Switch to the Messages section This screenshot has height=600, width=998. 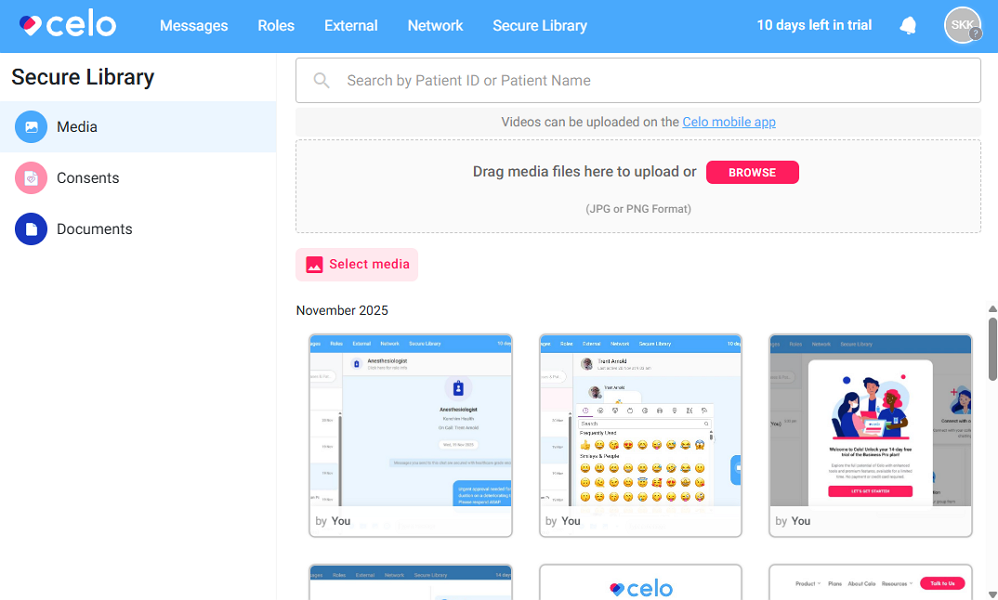point(194,25)
